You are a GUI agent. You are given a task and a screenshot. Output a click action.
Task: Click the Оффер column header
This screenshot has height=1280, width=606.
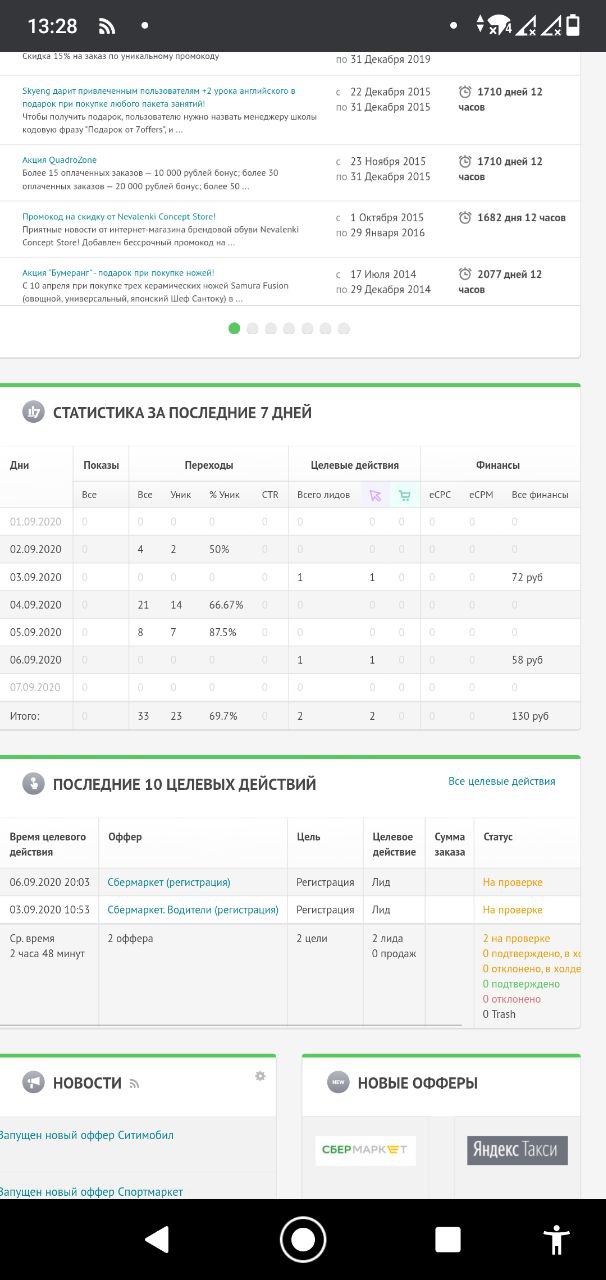pyautogui.click(x=125, y=836)
